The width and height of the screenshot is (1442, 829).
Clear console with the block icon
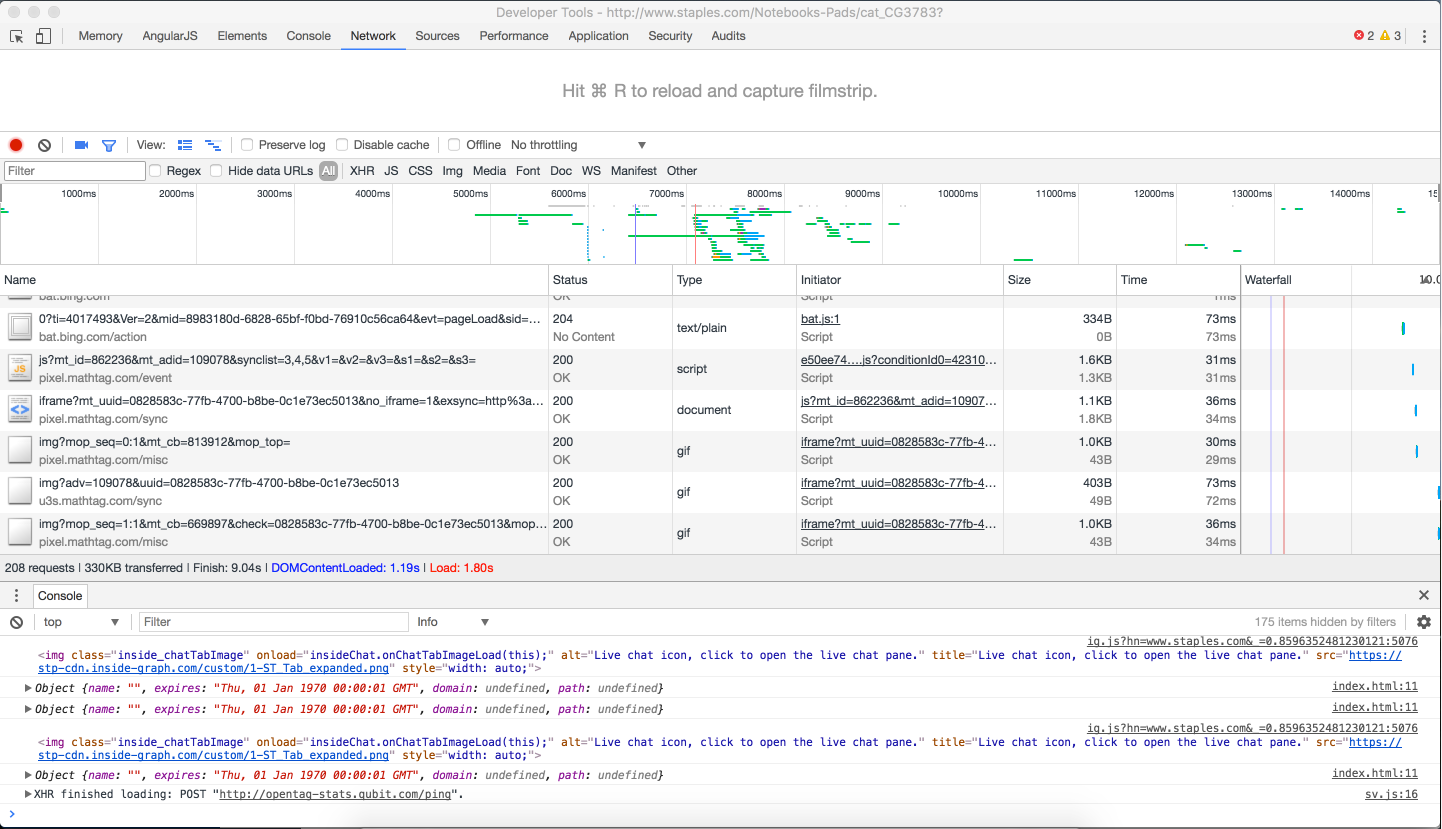pyautogui.click(x=16, y=622)
